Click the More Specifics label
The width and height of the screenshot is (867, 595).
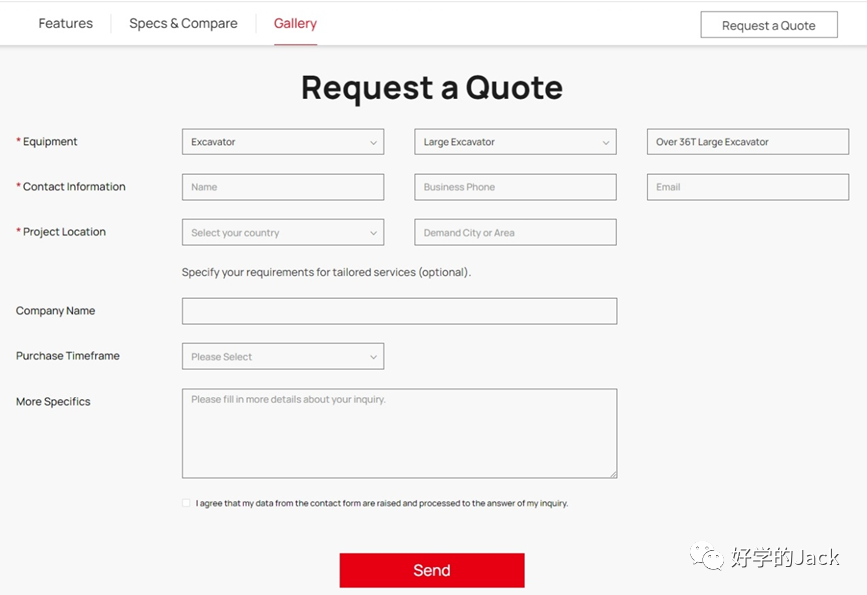pos(53,401)
